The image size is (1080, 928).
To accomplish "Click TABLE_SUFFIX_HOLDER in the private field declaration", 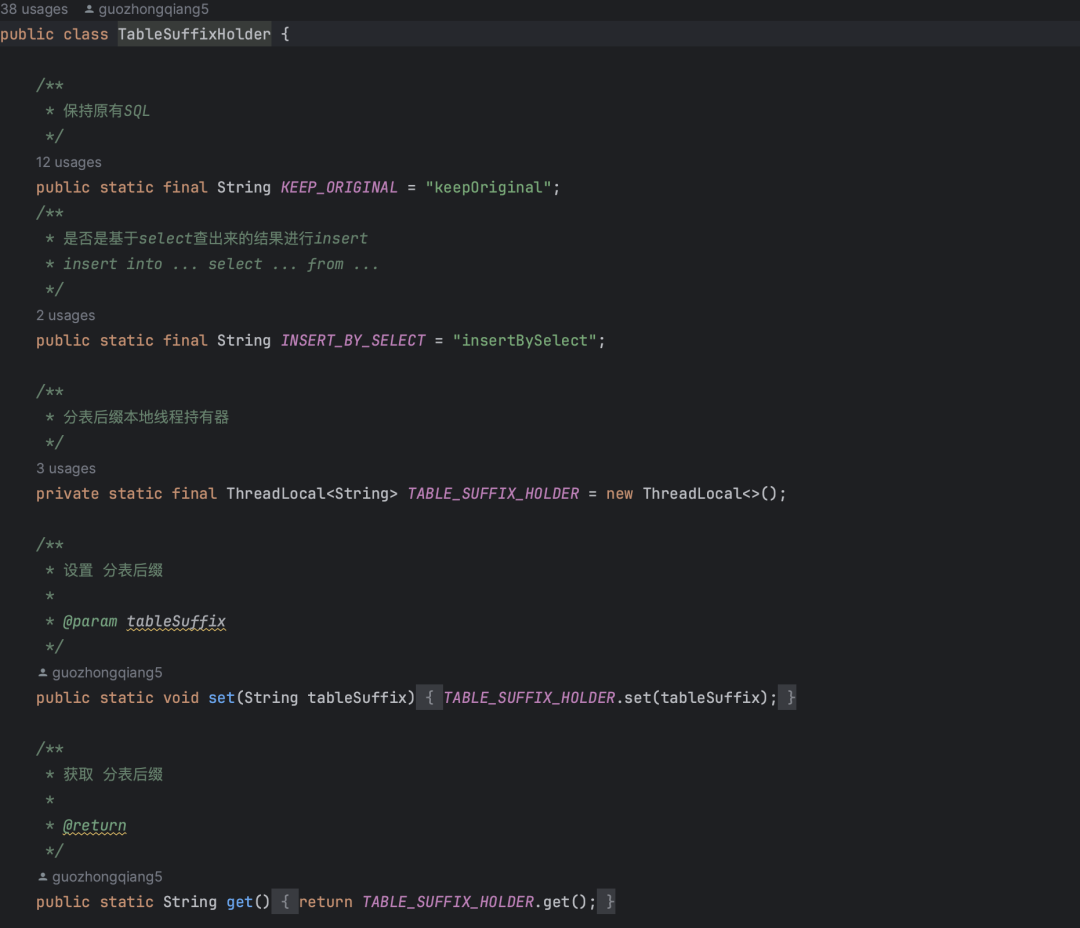I will tap(493, 493).
